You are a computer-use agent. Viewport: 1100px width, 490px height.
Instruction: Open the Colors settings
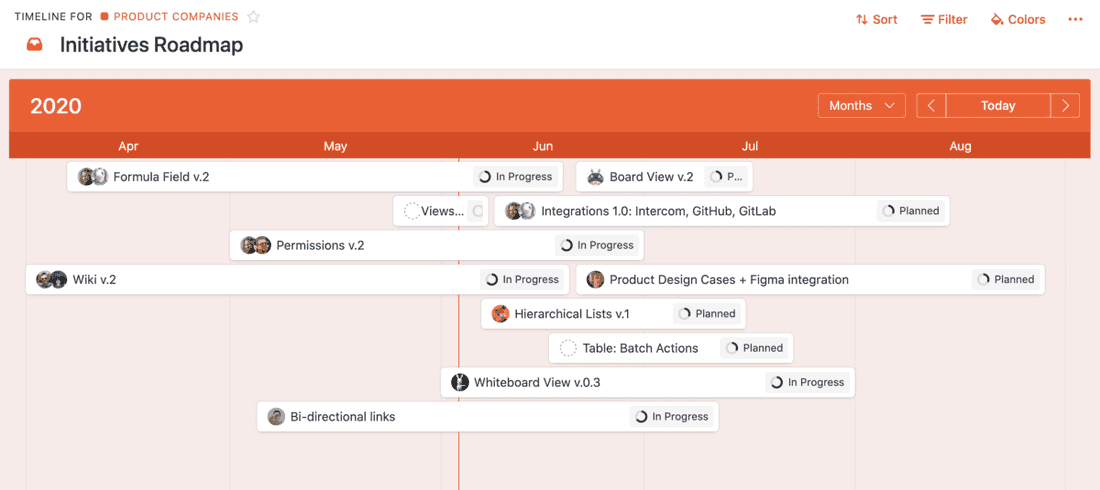click(1018, 20)
